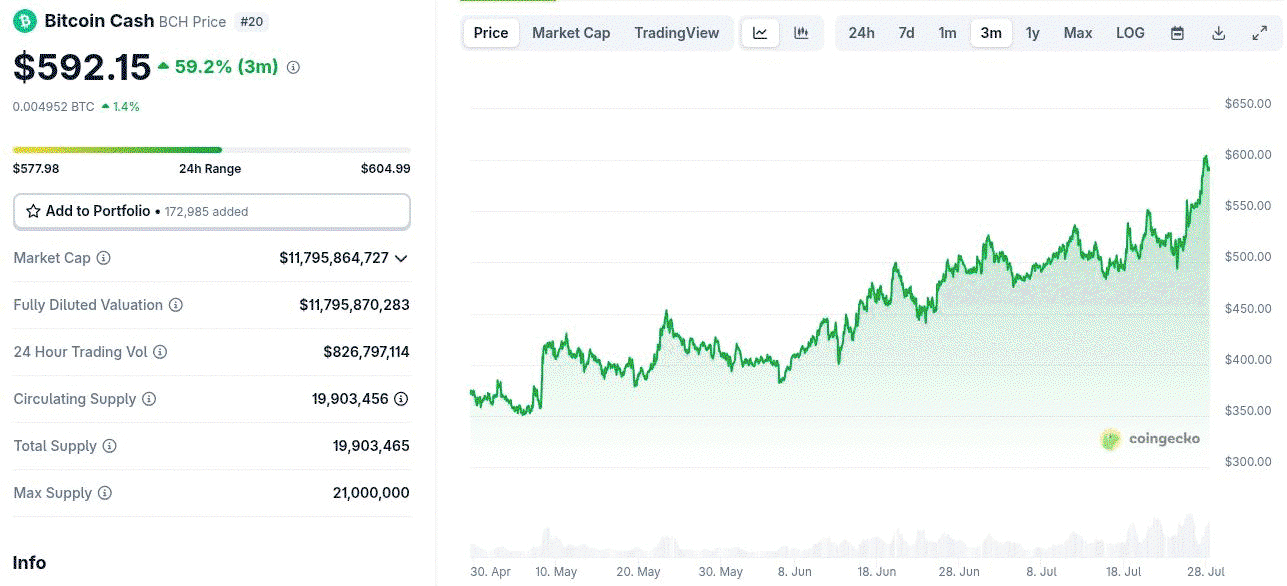This screenshot has height=586, width=1287.
Task: Show Max Supply info icon
Action: 105,493
